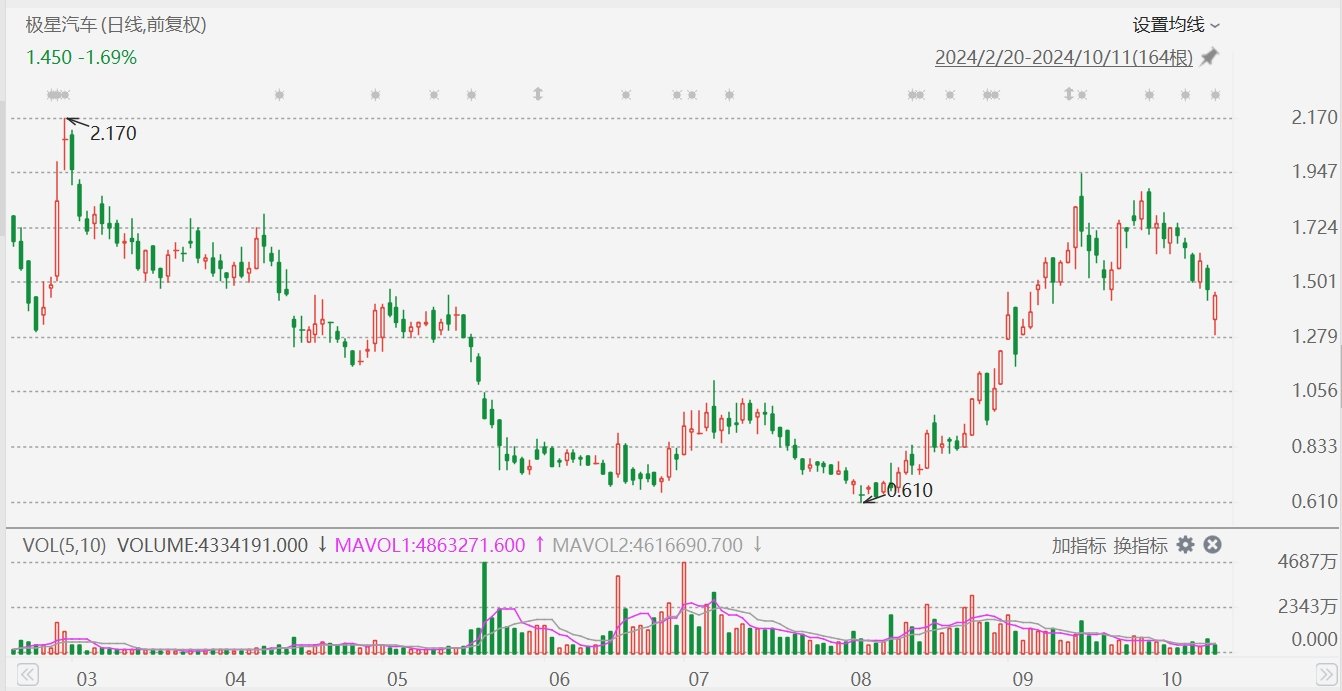The width and height of the screenshot is (1342, 691).
Task: Click the 04 month label on the timeline
Action: [x=236, y=680]
